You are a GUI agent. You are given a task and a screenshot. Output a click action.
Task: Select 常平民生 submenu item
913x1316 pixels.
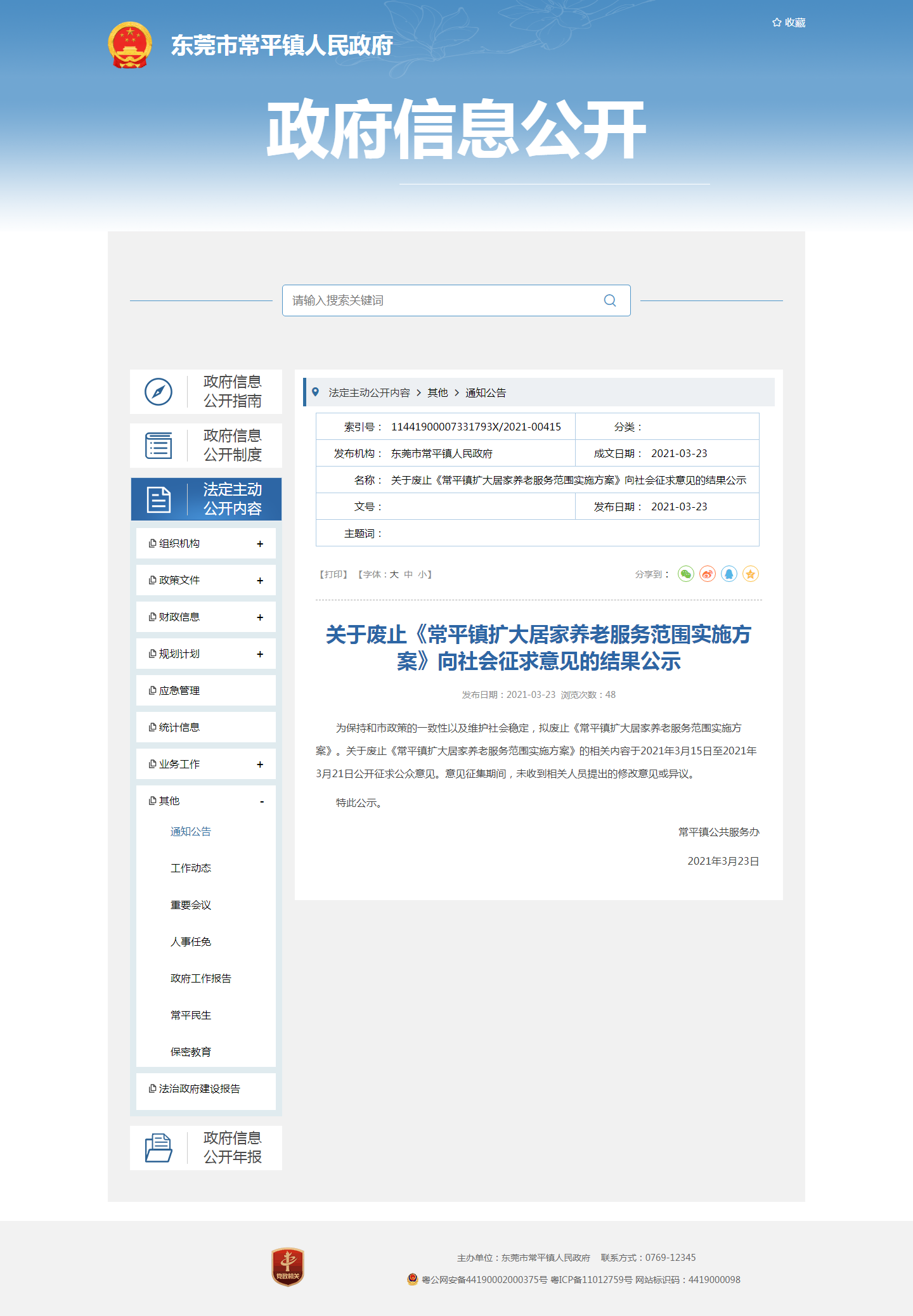coord(191,1016)
